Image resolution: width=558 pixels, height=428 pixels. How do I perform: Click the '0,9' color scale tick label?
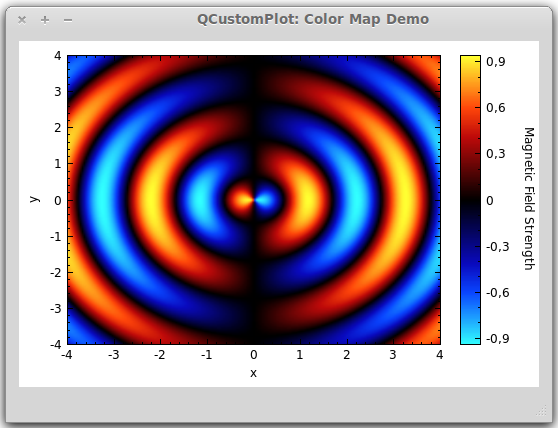[x=496, y=62]
